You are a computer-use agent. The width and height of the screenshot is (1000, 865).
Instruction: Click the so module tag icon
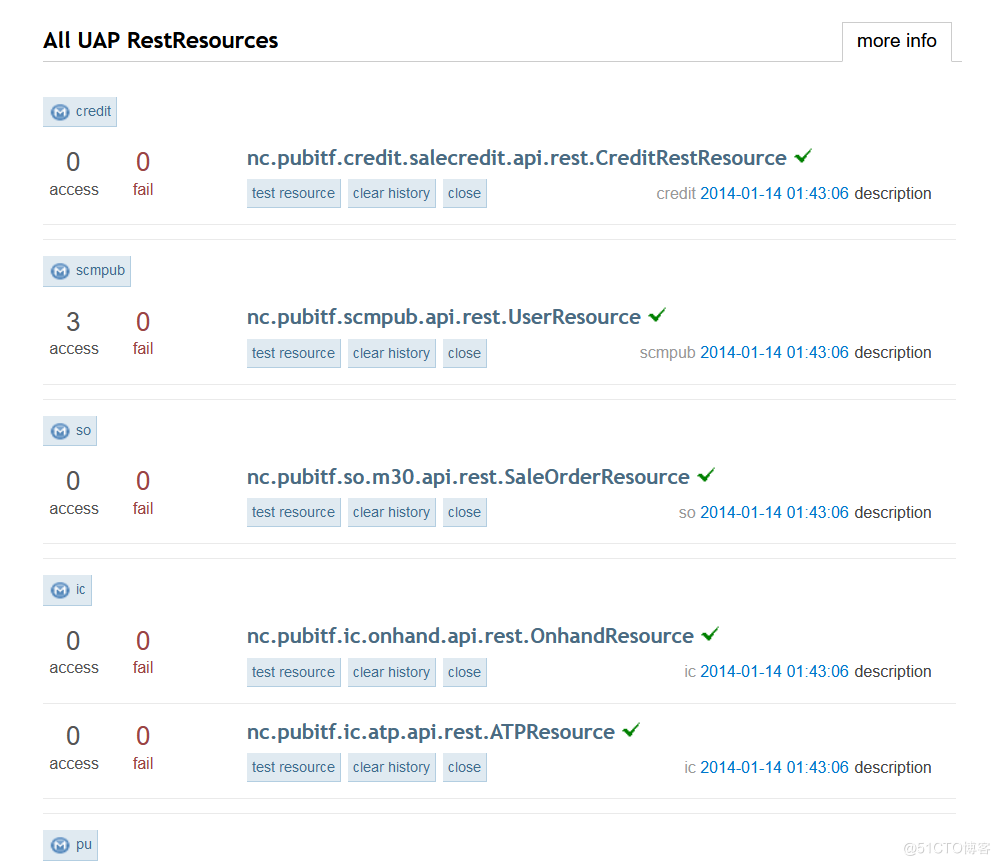point(61,431)
